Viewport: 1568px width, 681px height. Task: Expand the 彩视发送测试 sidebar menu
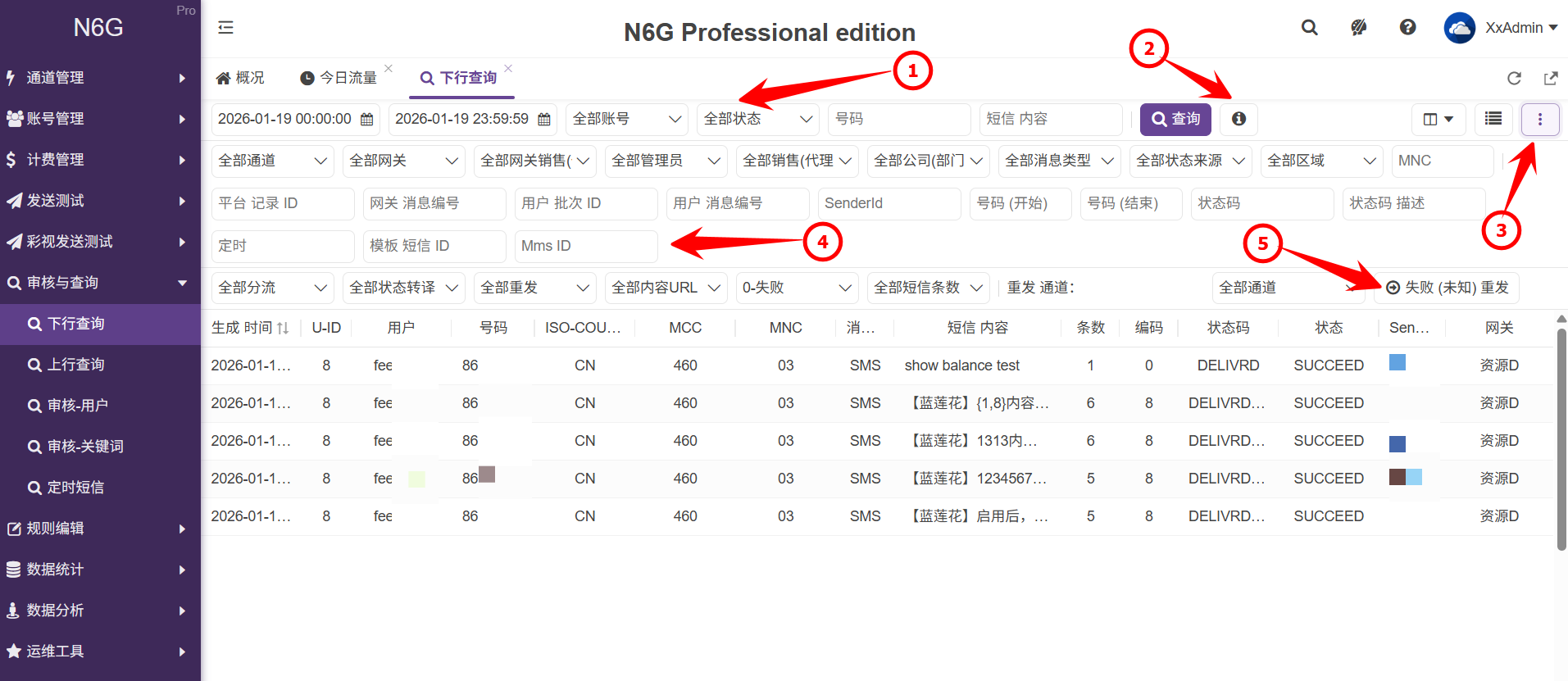pyautogui.click(x=100, y=242)
